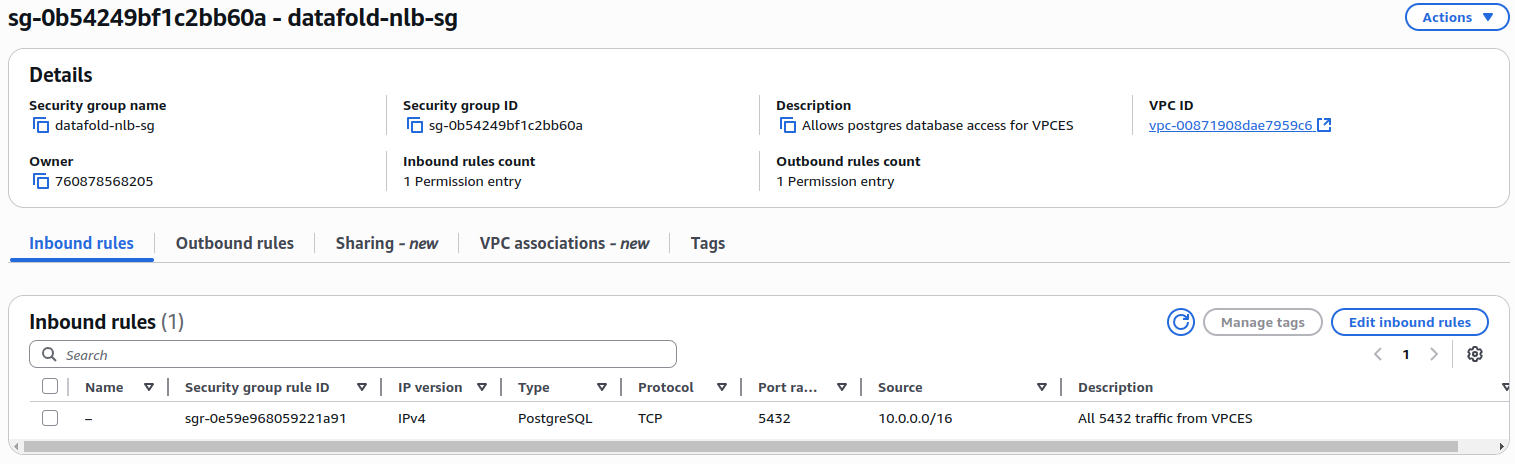This screenshot has height=464, width=1515.
Task: Sort by IP version column
Action: tap(482, 388)
